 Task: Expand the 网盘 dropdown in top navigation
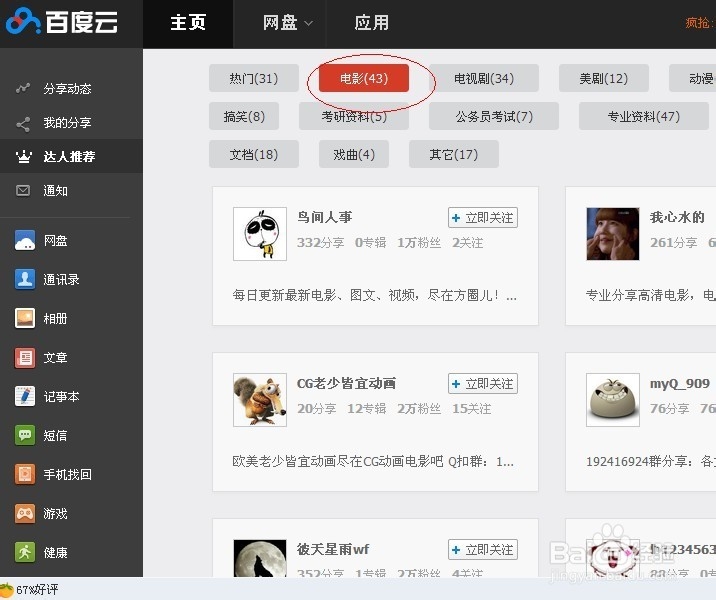[288, 23]
